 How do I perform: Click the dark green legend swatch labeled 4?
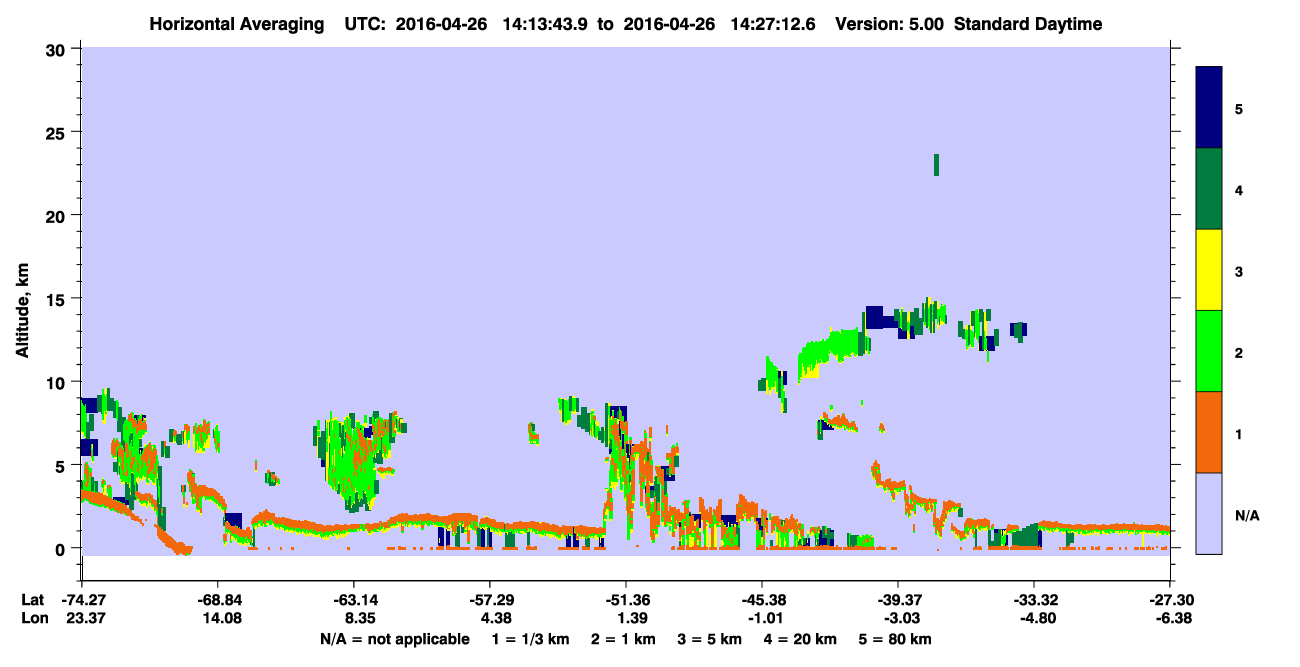(1209, 189)
